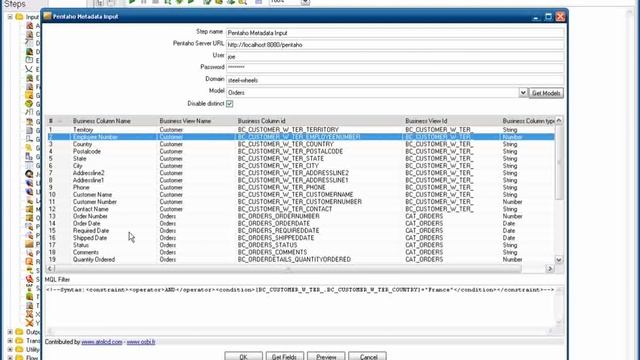Image resolution: width=640 pixels, height=360 pixels.
Task: Open the Model dropdown arrow
Action: click(523, 93)
